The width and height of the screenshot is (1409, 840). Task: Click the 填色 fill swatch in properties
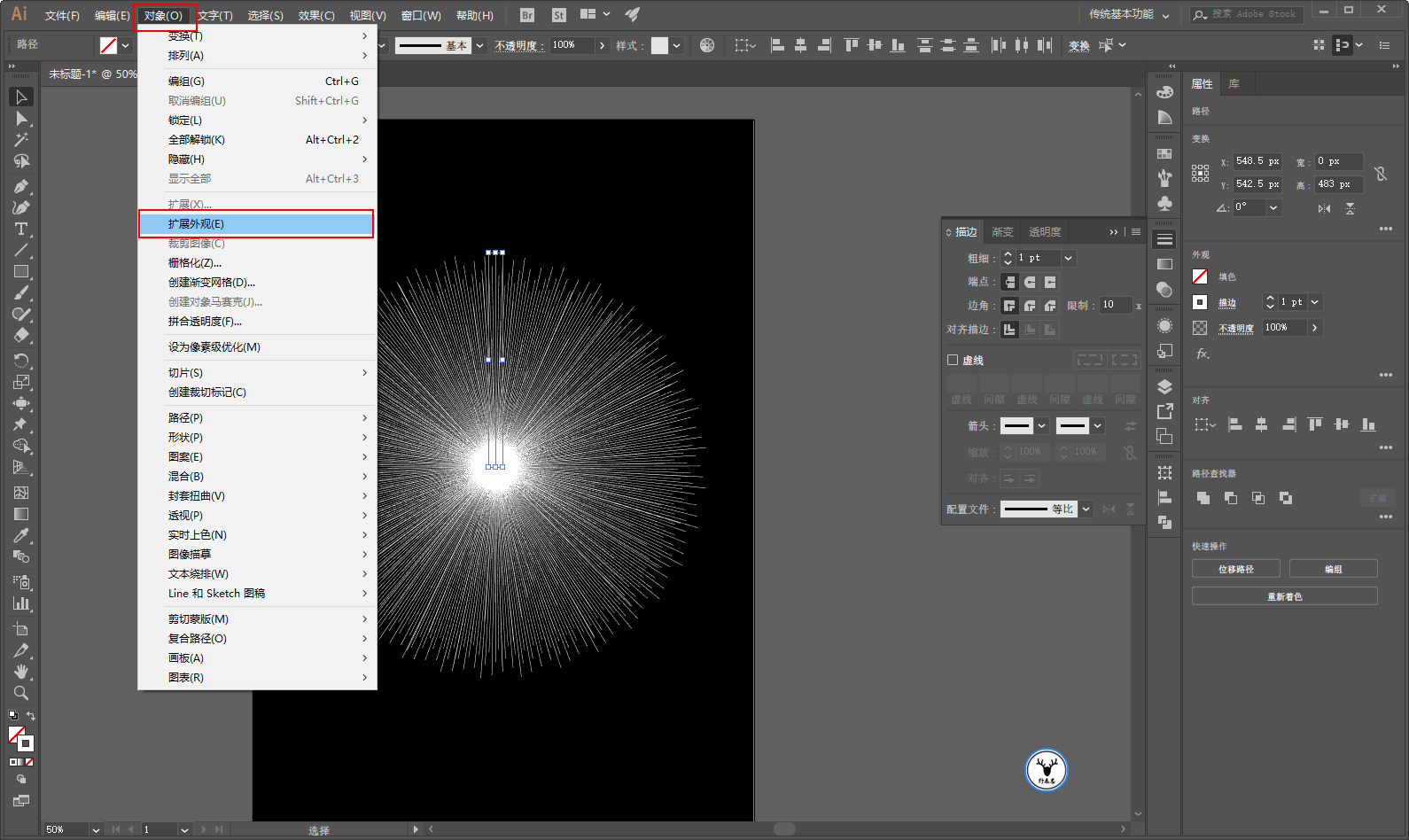(1200, 276)
